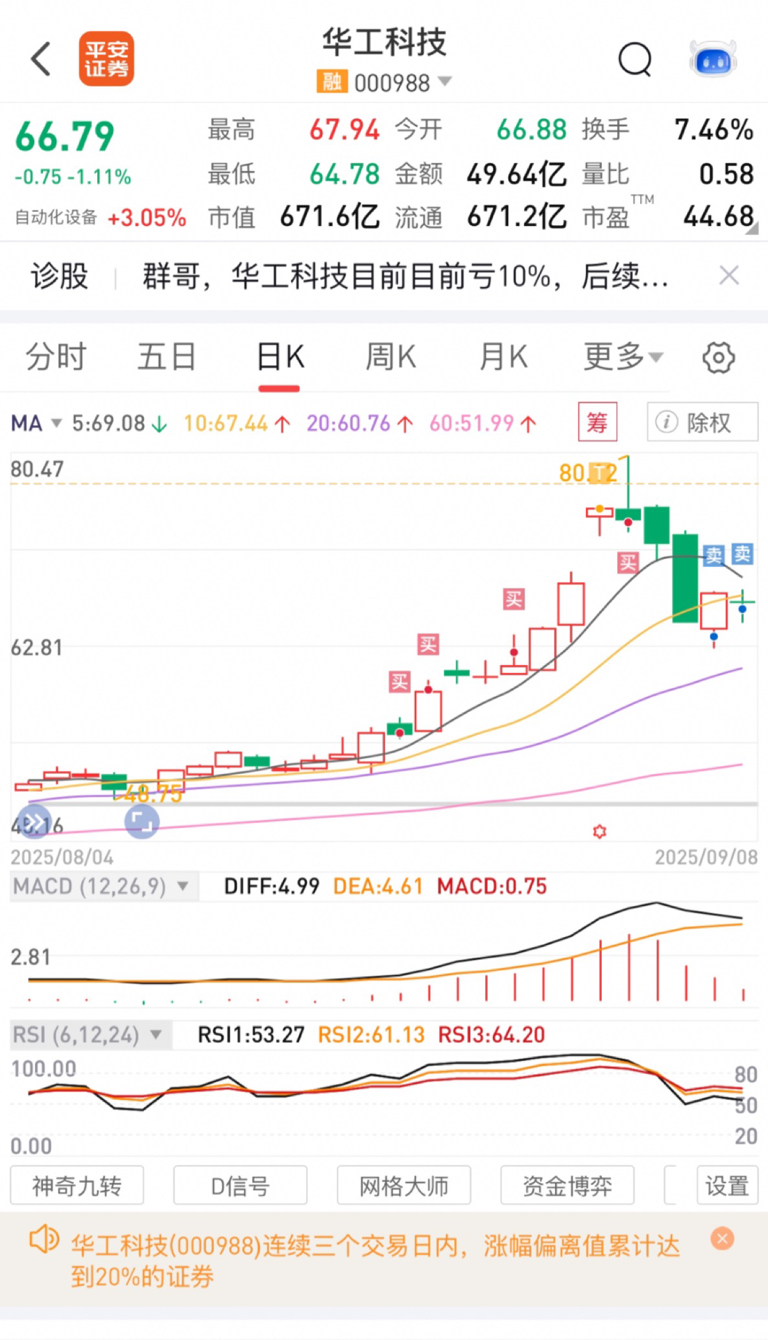Open the 资金博弈 indicator
768x1340 pixels.
point(567,1186)
